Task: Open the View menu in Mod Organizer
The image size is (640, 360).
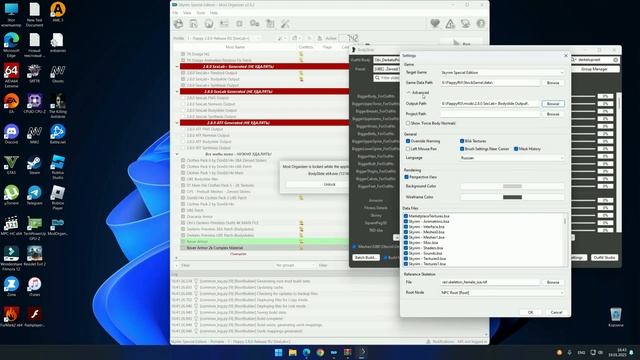Action: tap(187, 13)
